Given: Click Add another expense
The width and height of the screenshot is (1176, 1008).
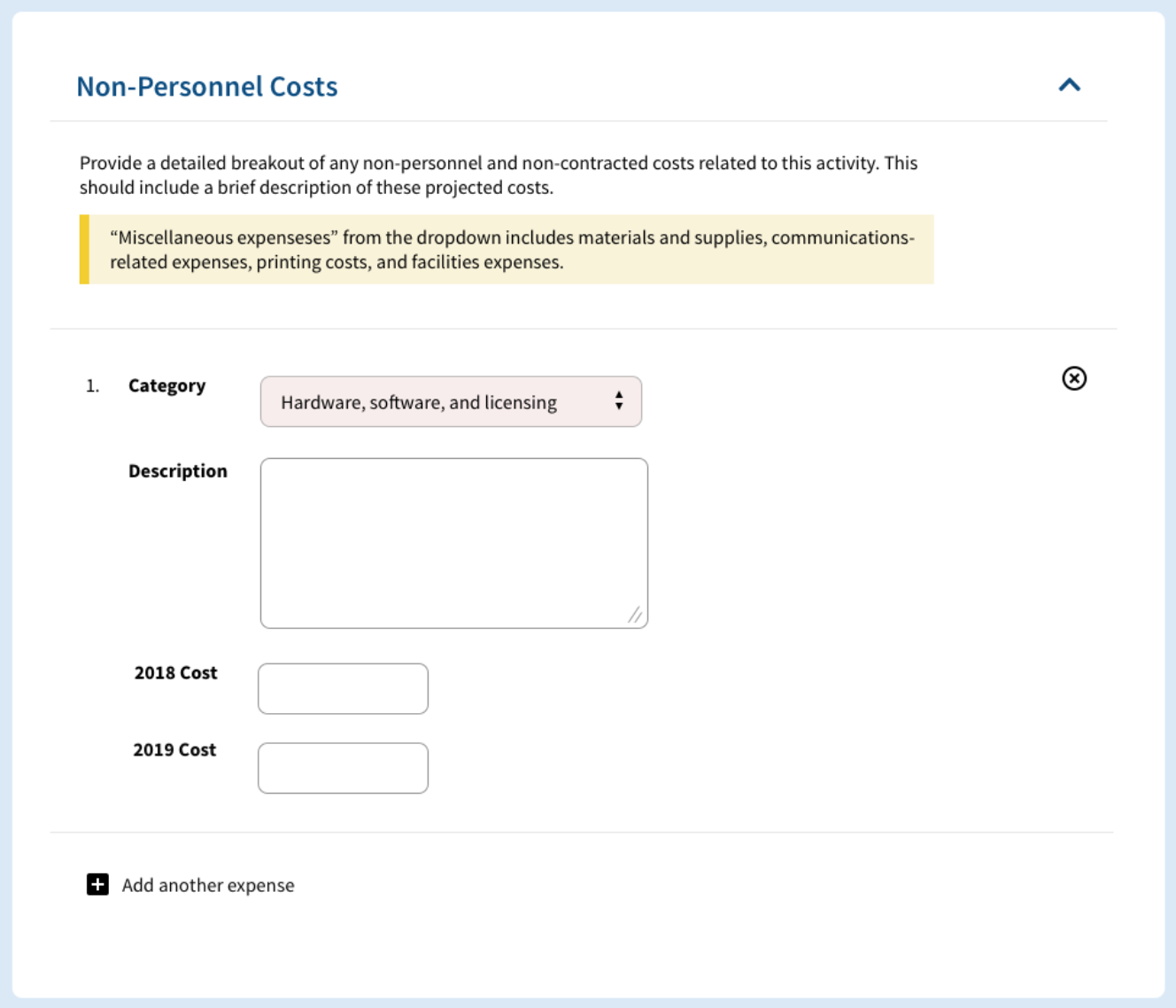Looking at the screenshot, I should coord(190,884).
